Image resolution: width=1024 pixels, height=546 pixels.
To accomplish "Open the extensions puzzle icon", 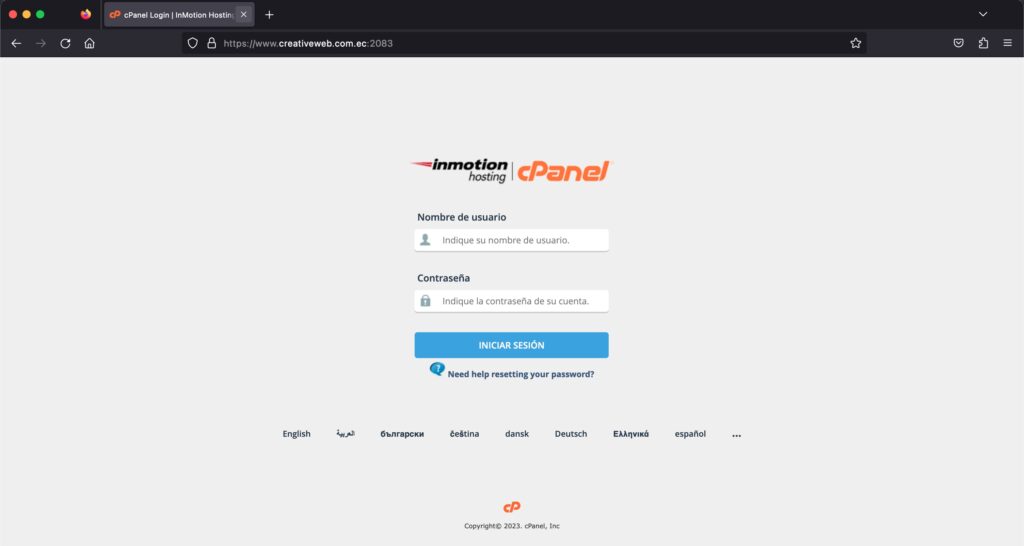I will tap(984, 43).
